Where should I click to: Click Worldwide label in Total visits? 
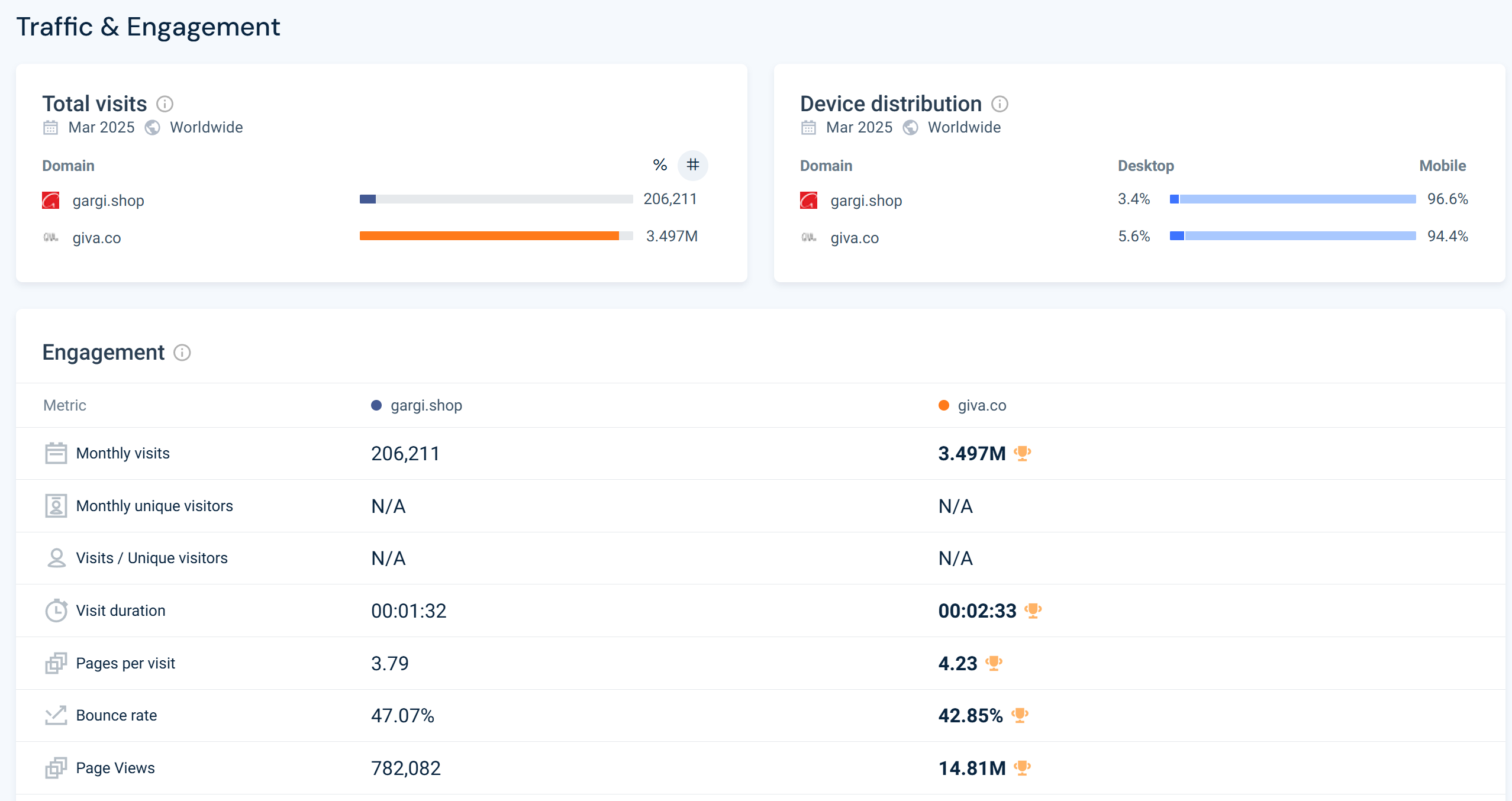(x=206, y=127)
